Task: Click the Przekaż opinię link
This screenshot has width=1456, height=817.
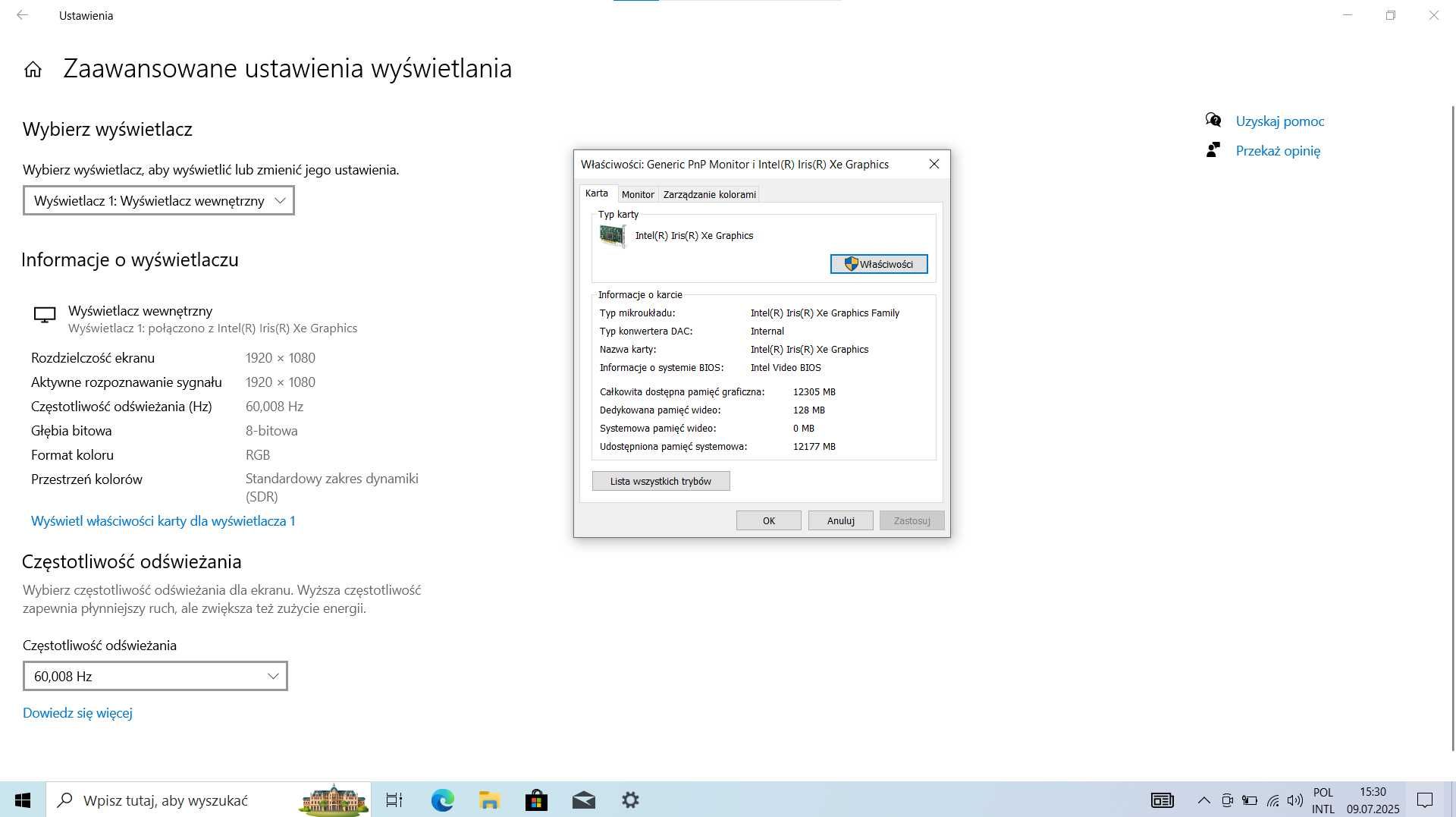Action: [1278, 151]
